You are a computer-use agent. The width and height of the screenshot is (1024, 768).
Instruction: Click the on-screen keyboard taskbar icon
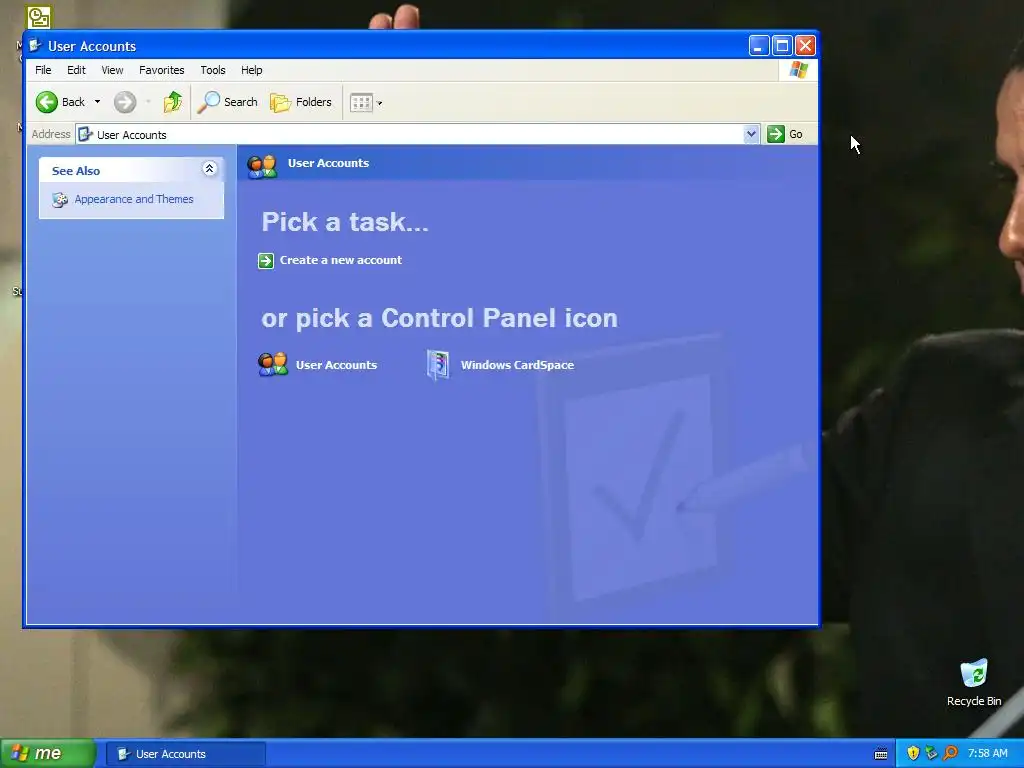(881, 754)
